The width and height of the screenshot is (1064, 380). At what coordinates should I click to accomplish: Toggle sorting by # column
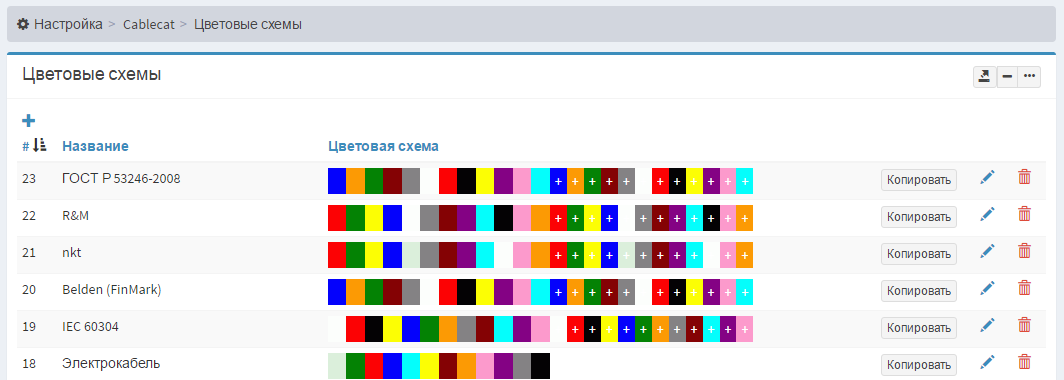(35, 145)
